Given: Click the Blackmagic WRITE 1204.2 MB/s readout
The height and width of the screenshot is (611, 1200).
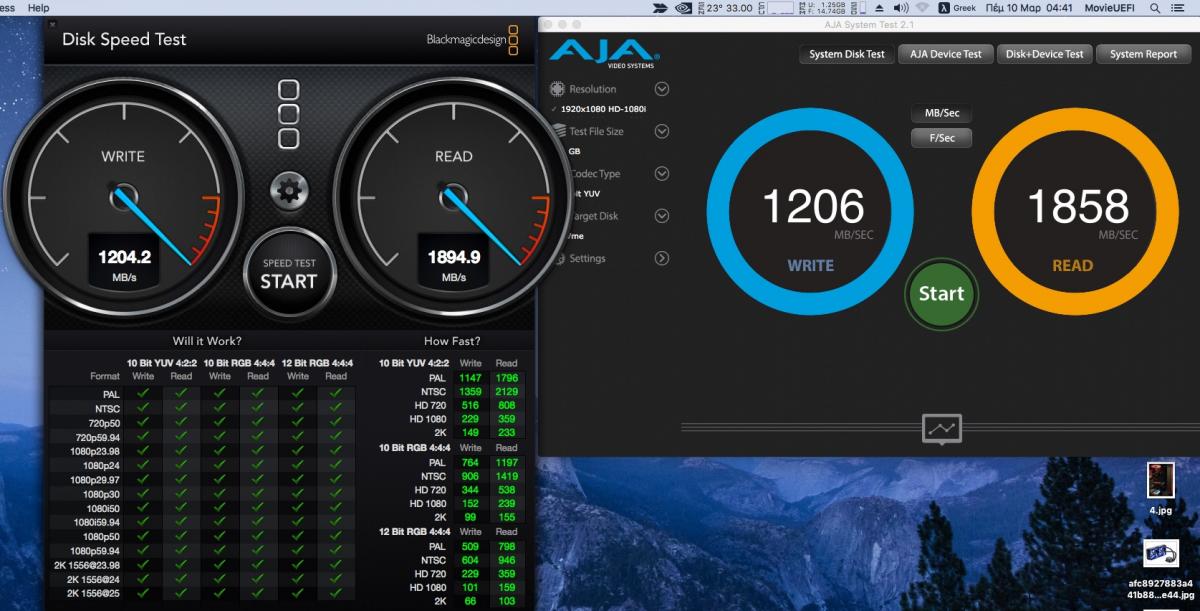Looking at the screenshot, I should (124, 263).
